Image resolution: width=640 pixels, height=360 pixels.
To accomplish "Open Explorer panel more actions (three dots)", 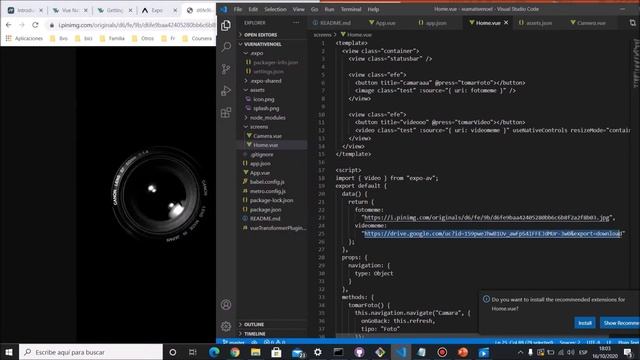I will 296,23.
